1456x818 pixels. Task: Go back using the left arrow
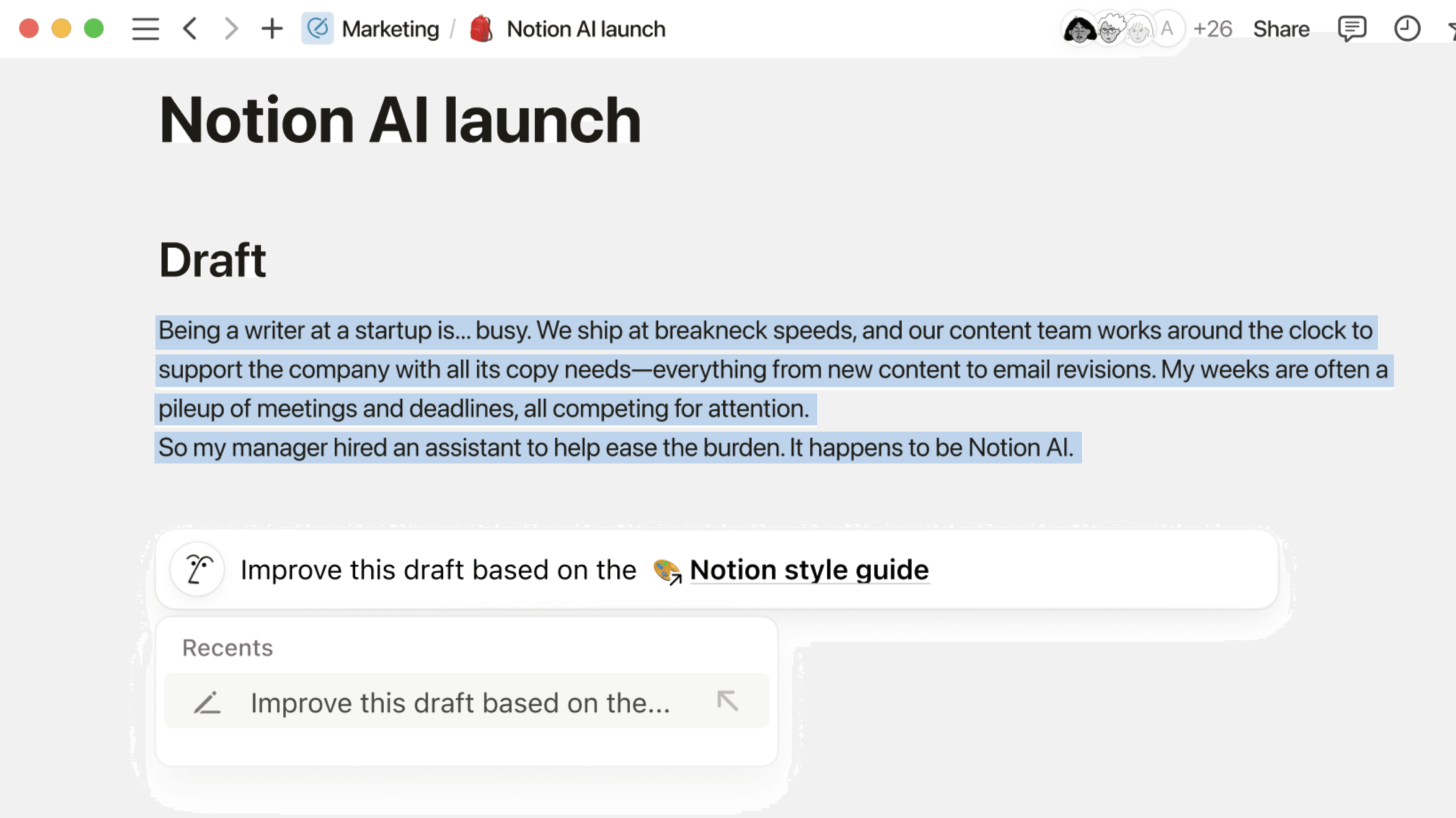[190, 29]
